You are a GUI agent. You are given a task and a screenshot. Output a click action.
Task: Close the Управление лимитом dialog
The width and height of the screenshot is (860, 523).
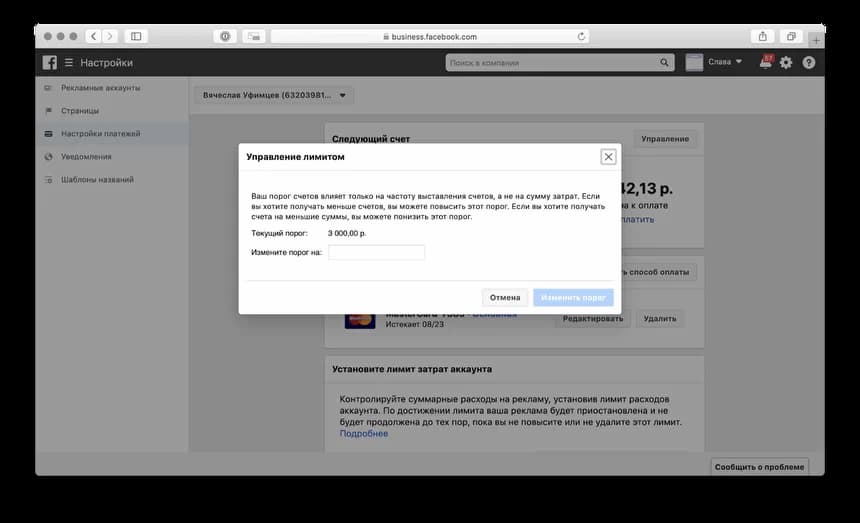(x=608, y=157)
